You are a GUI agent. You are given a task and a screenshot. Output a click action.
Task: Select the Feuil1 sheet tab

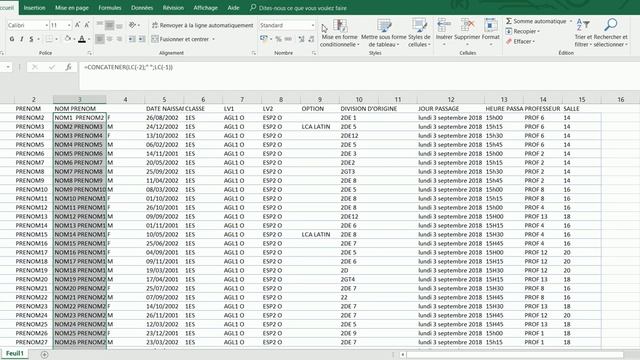[x=15, y=353]
